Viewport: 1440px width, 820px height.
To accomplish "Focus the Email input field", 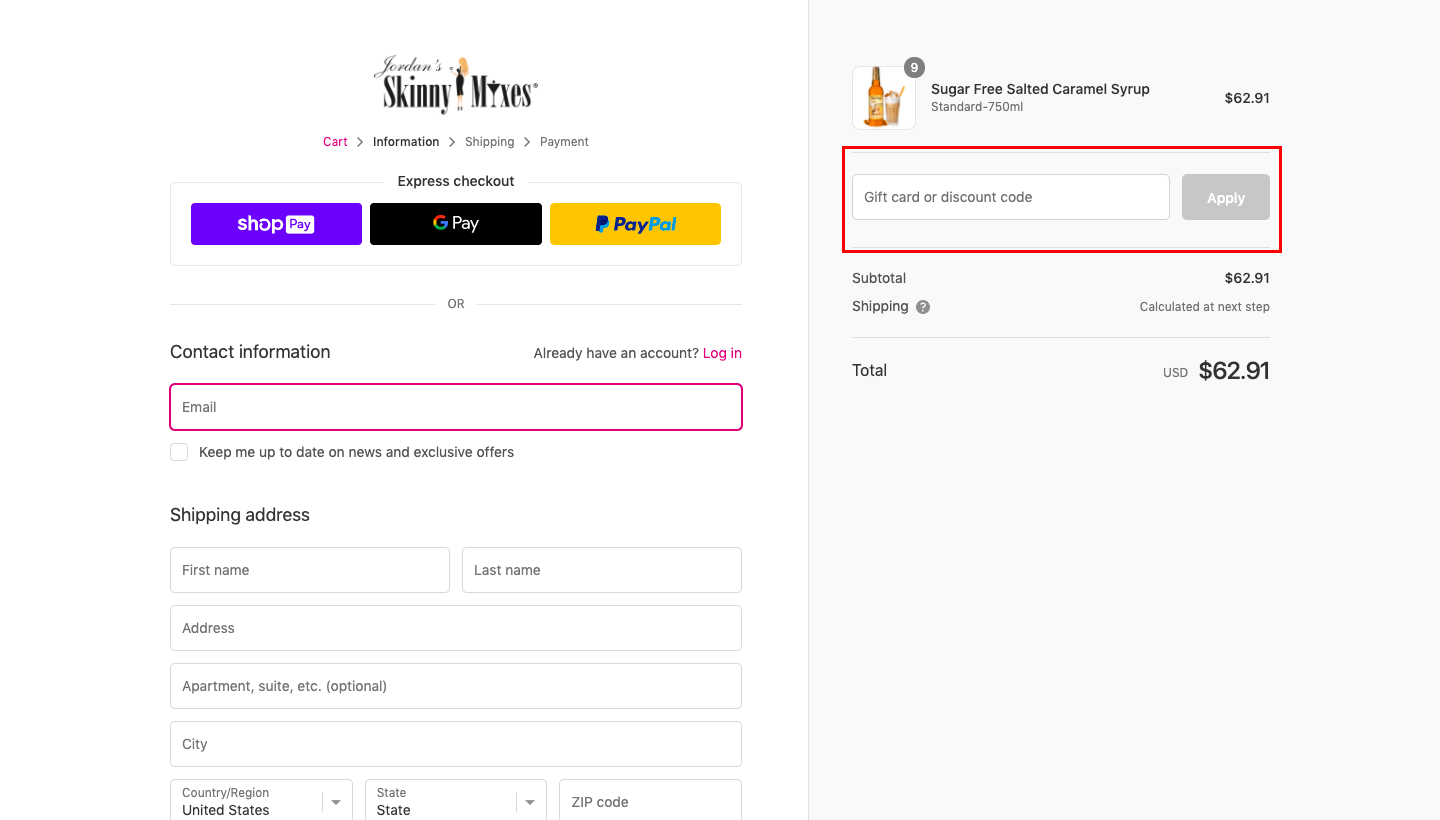I will tap(456, 407).
